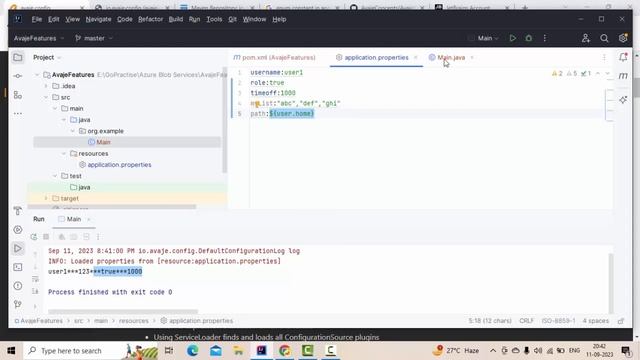This screenshot has height=360, width=640.
Task: Expand the target folder node
Action: coord(46,198)
